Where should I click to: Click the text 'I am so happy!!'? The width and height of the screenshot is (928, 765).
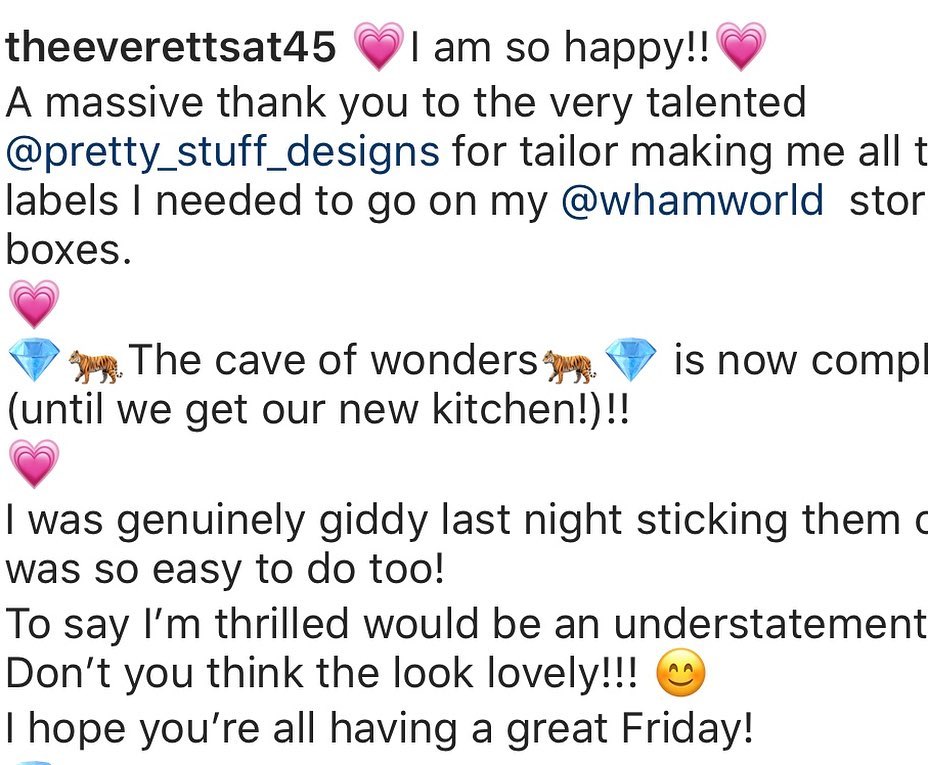[559, 47]
